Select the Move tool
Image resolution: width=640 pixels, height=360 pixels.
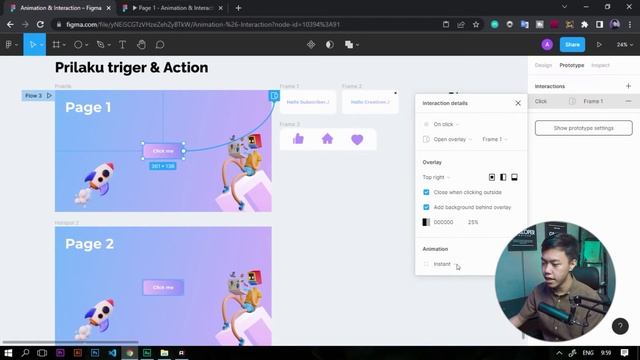(x=32, y=44)
